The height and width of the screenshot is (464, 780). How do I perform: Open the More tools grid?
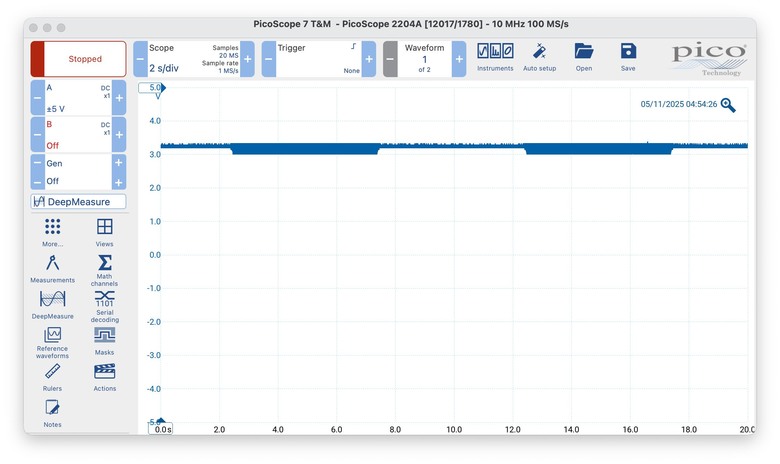[x=52, y=232]
